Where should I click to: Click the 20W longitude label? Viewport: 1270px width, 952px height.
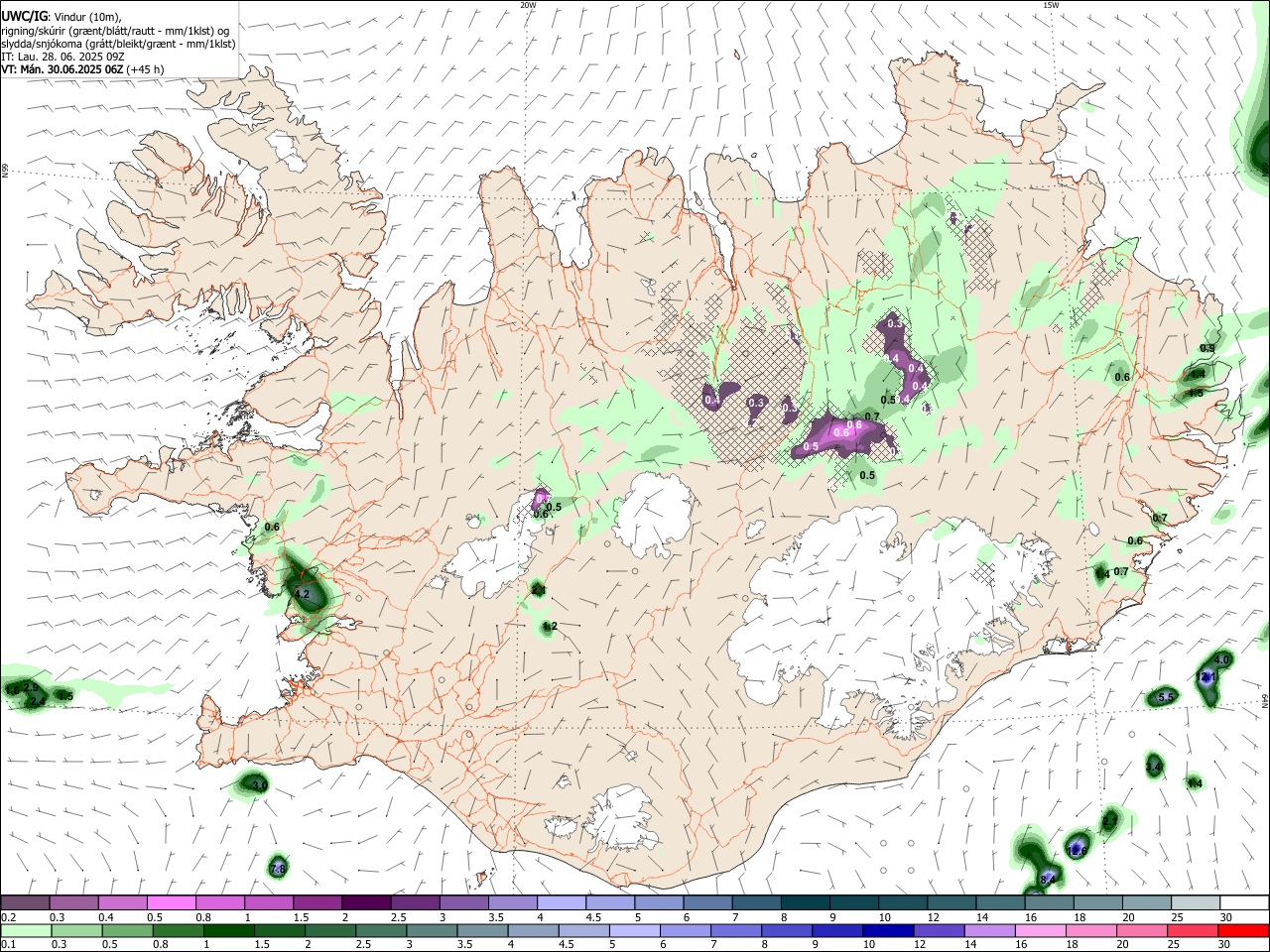click(528, 5)
